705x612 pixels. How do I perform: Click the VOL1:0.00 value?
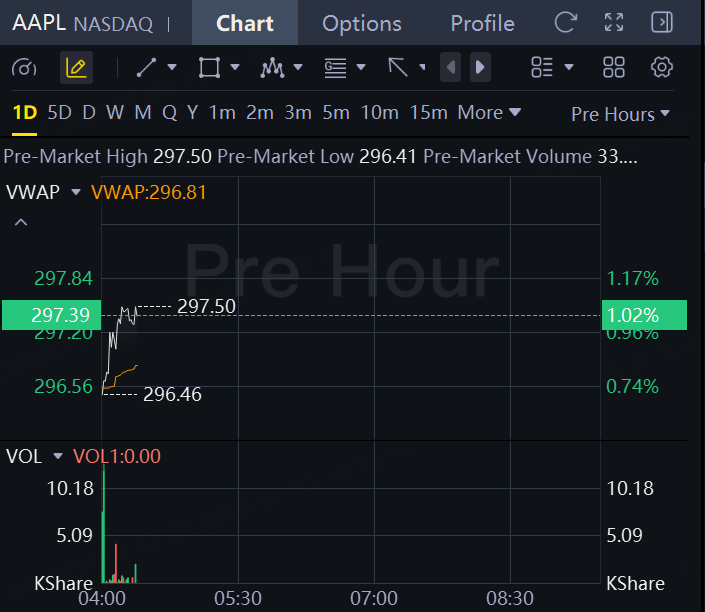tap(116, 456)
